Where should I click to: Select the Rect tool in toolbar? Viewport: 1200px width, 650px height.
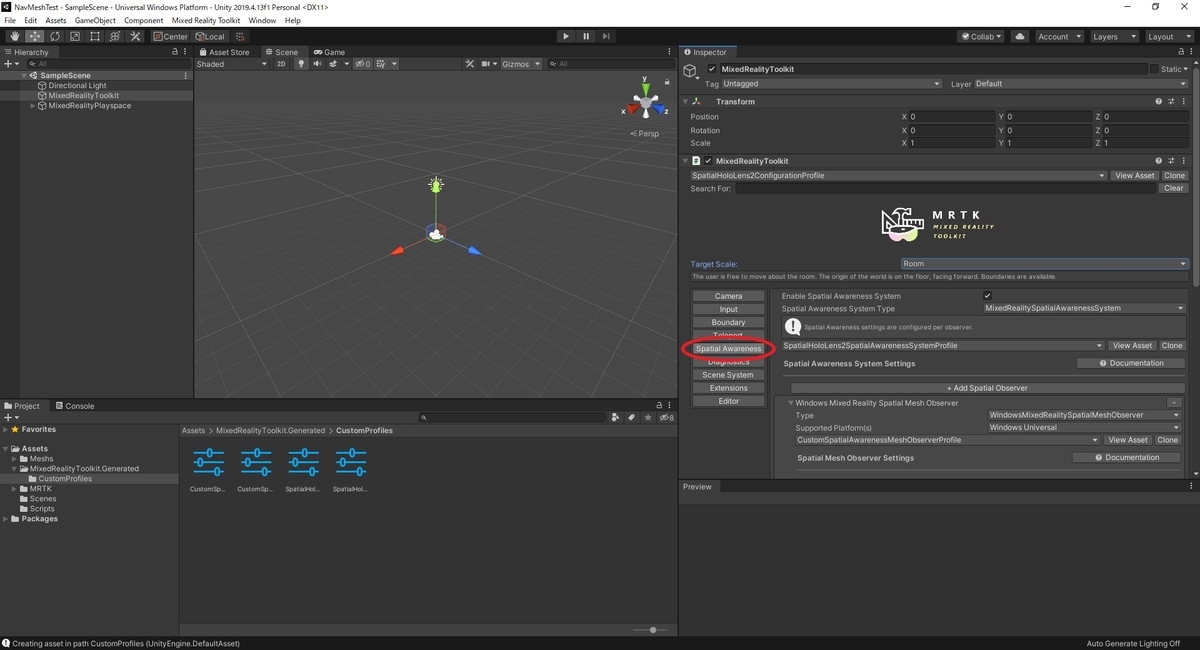point(94,36)
